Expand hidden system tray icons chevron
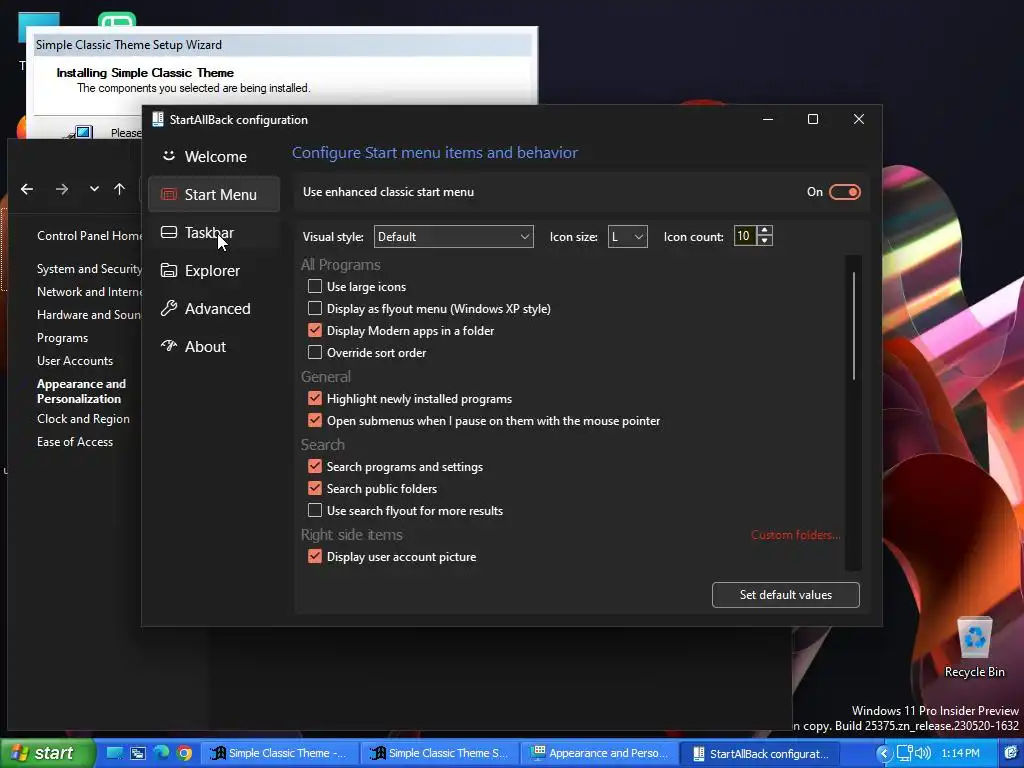Image resolution: width=1024 pixels, height=768 pixels. pyautogui.click(x=883, y=753)
